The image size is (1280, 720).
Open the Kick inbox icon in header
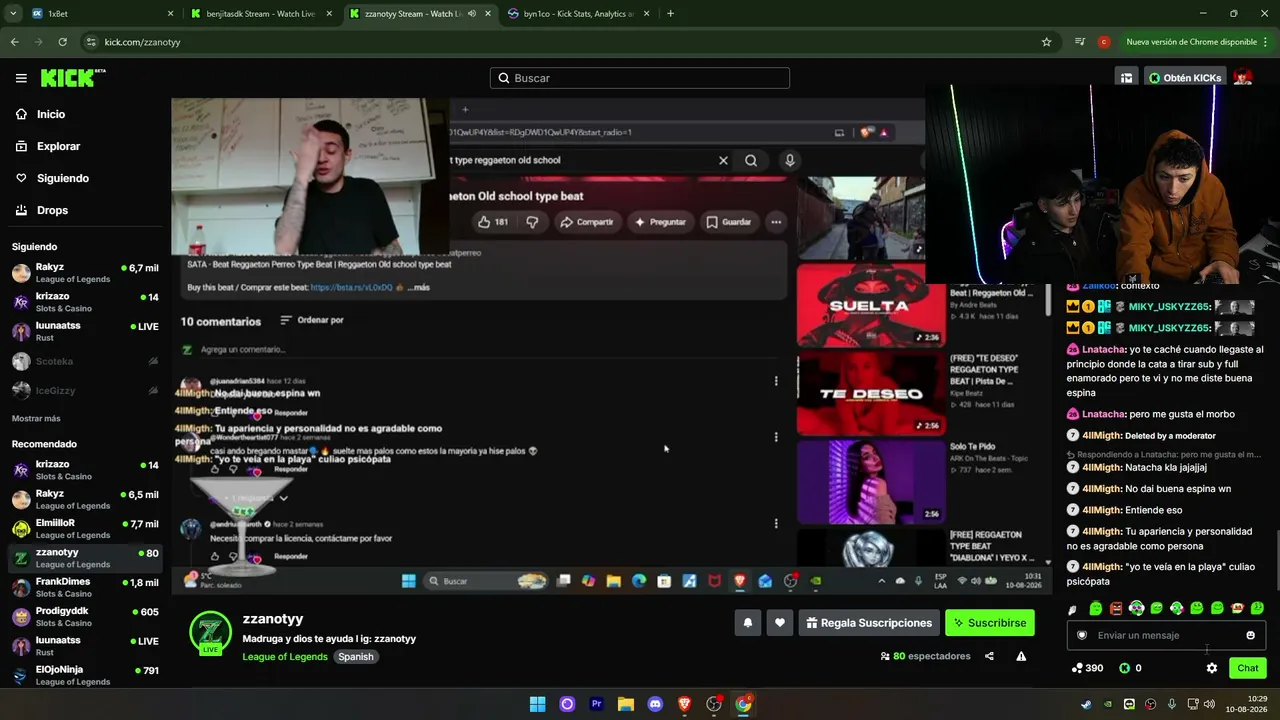pyautogui.click(x=1126, y=78)
